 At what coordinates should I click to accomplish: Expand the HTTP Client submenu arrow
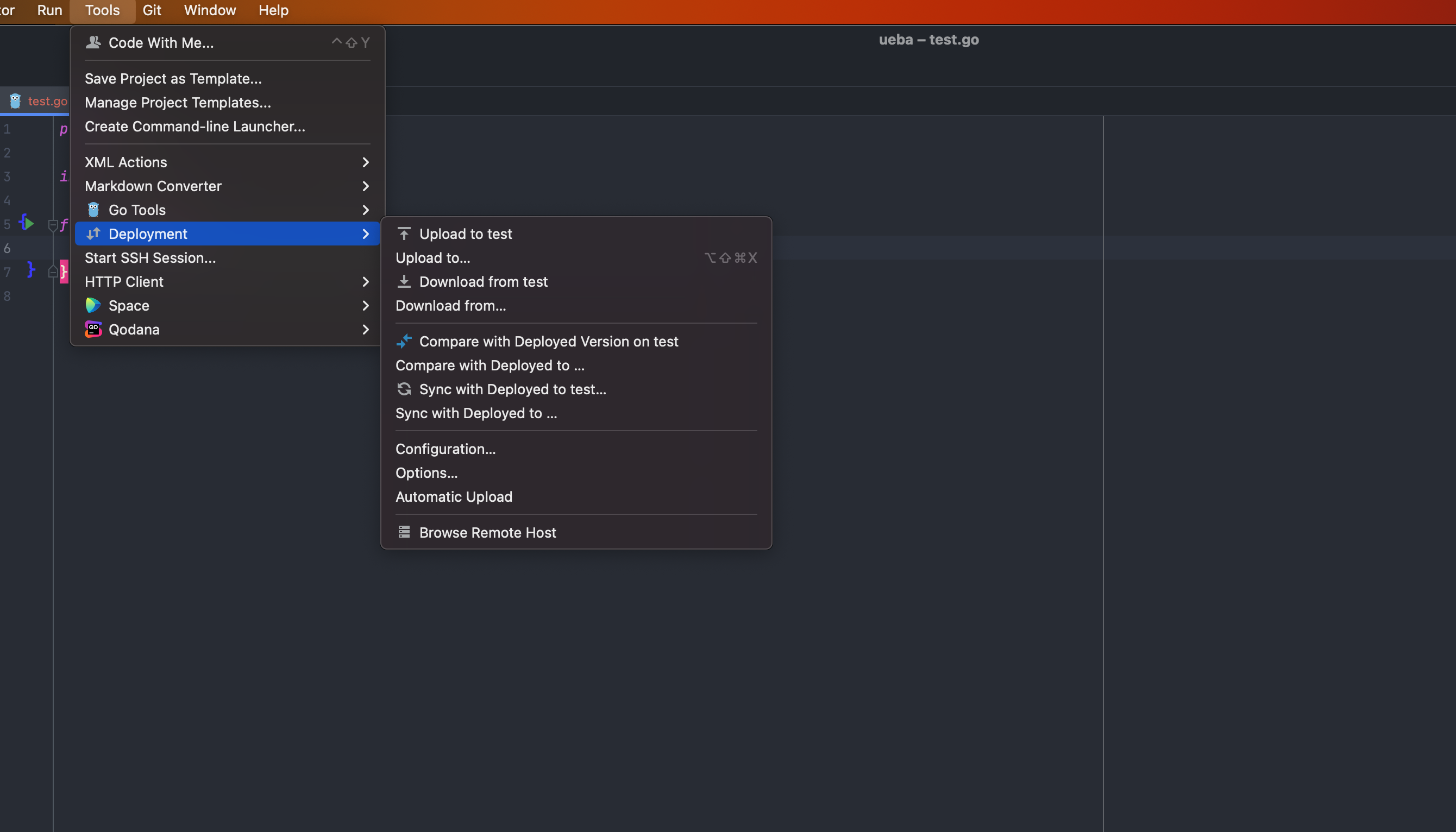[365, 282]
